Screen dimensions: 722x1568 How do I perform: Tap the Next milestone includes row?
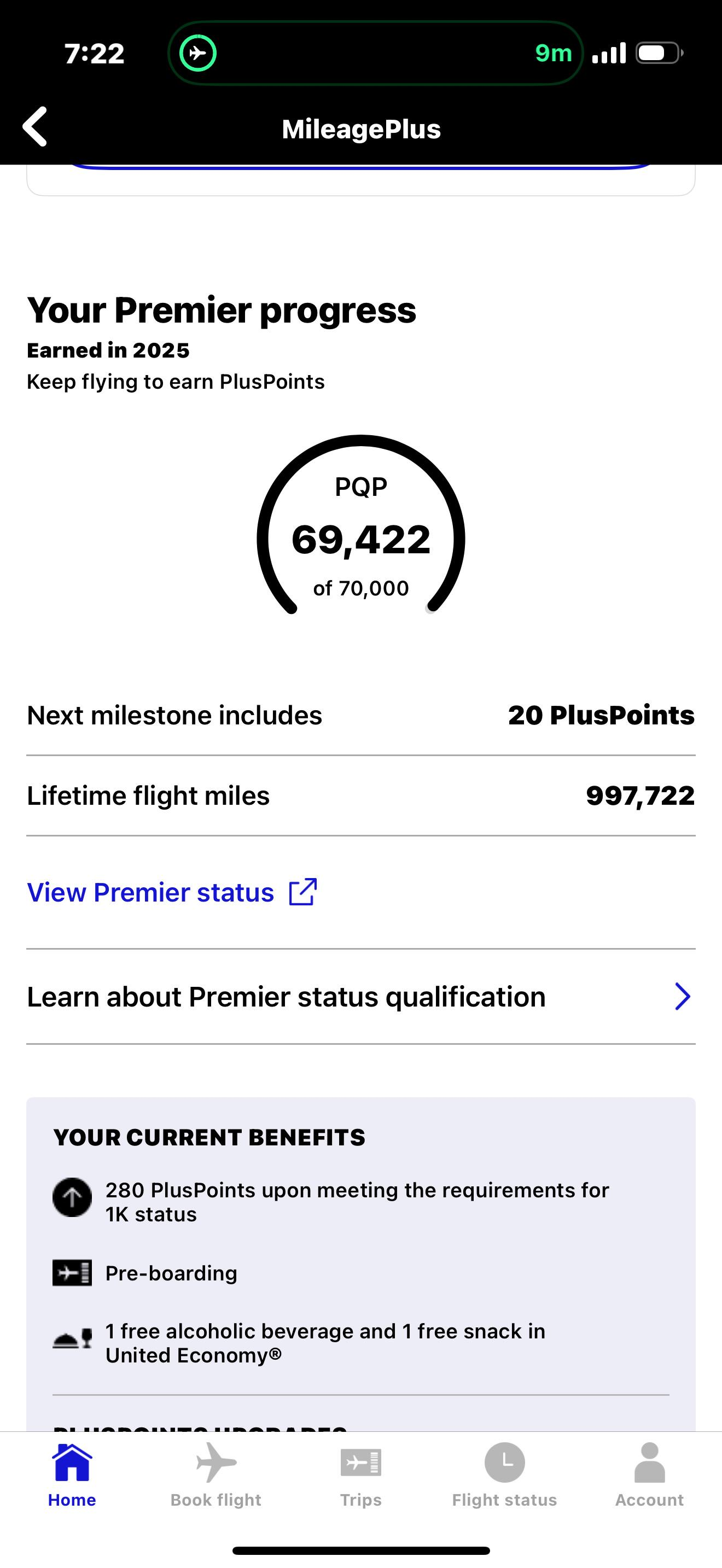[x=361, y=715]
